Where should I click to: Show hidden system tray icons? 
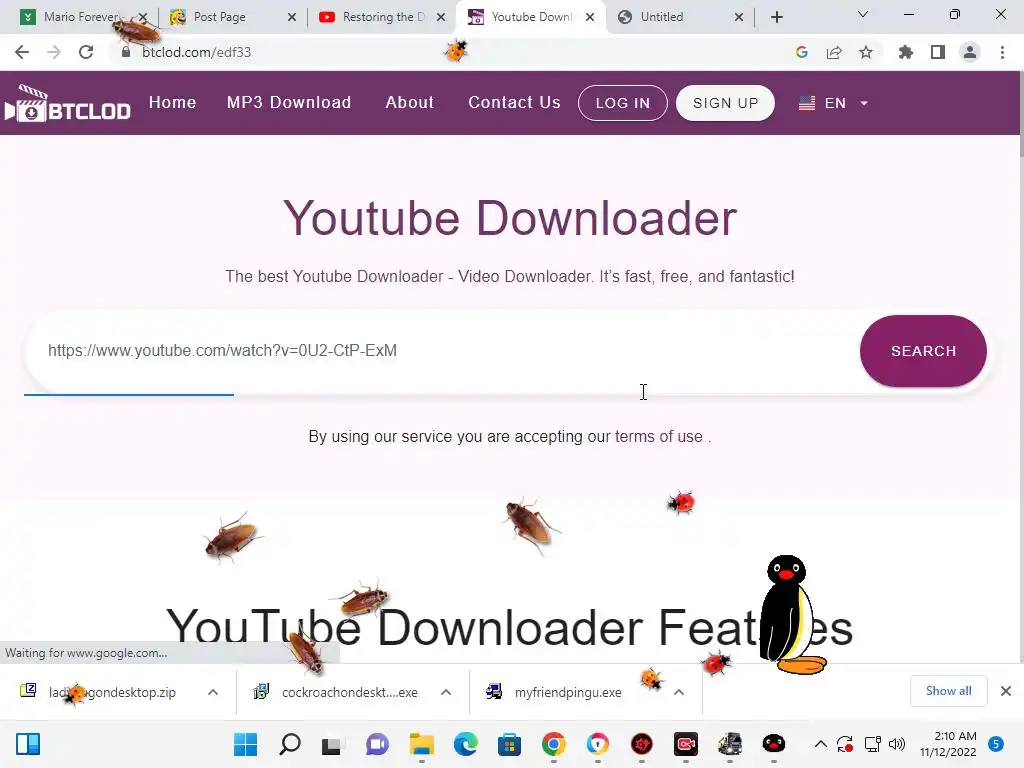click(x=821, y=744)
